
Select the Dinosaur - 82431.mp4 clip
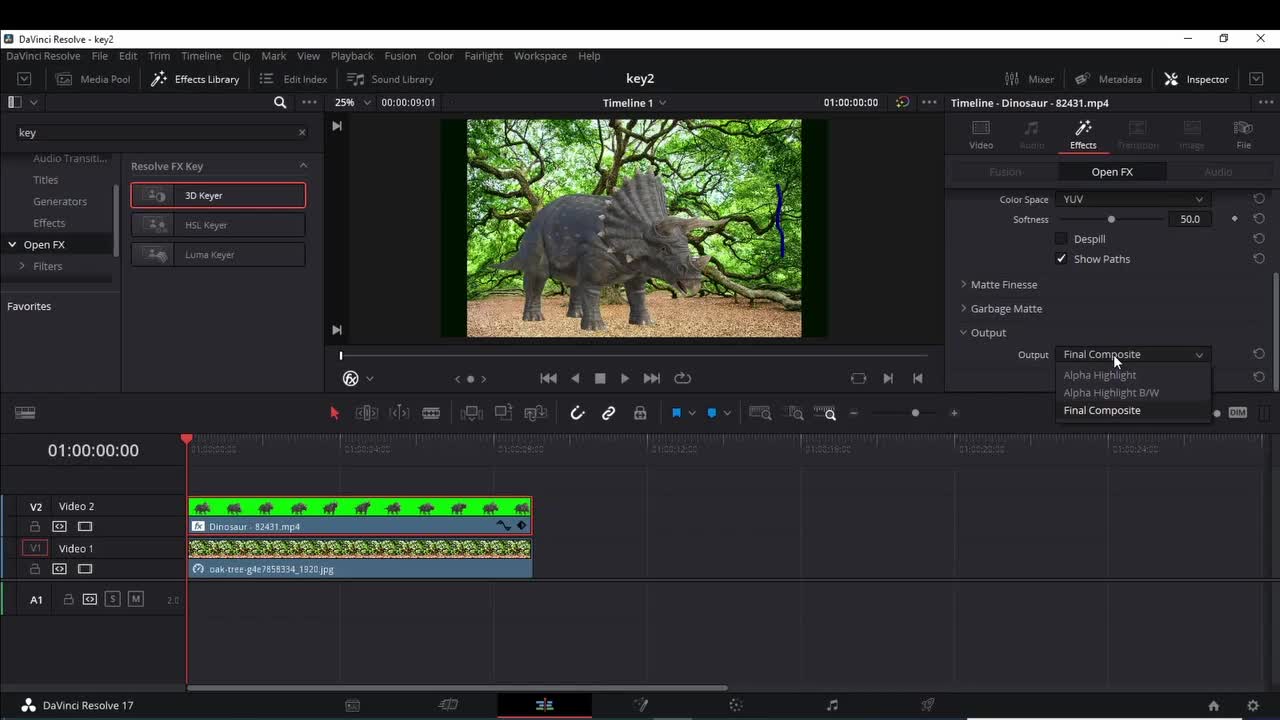360,516
